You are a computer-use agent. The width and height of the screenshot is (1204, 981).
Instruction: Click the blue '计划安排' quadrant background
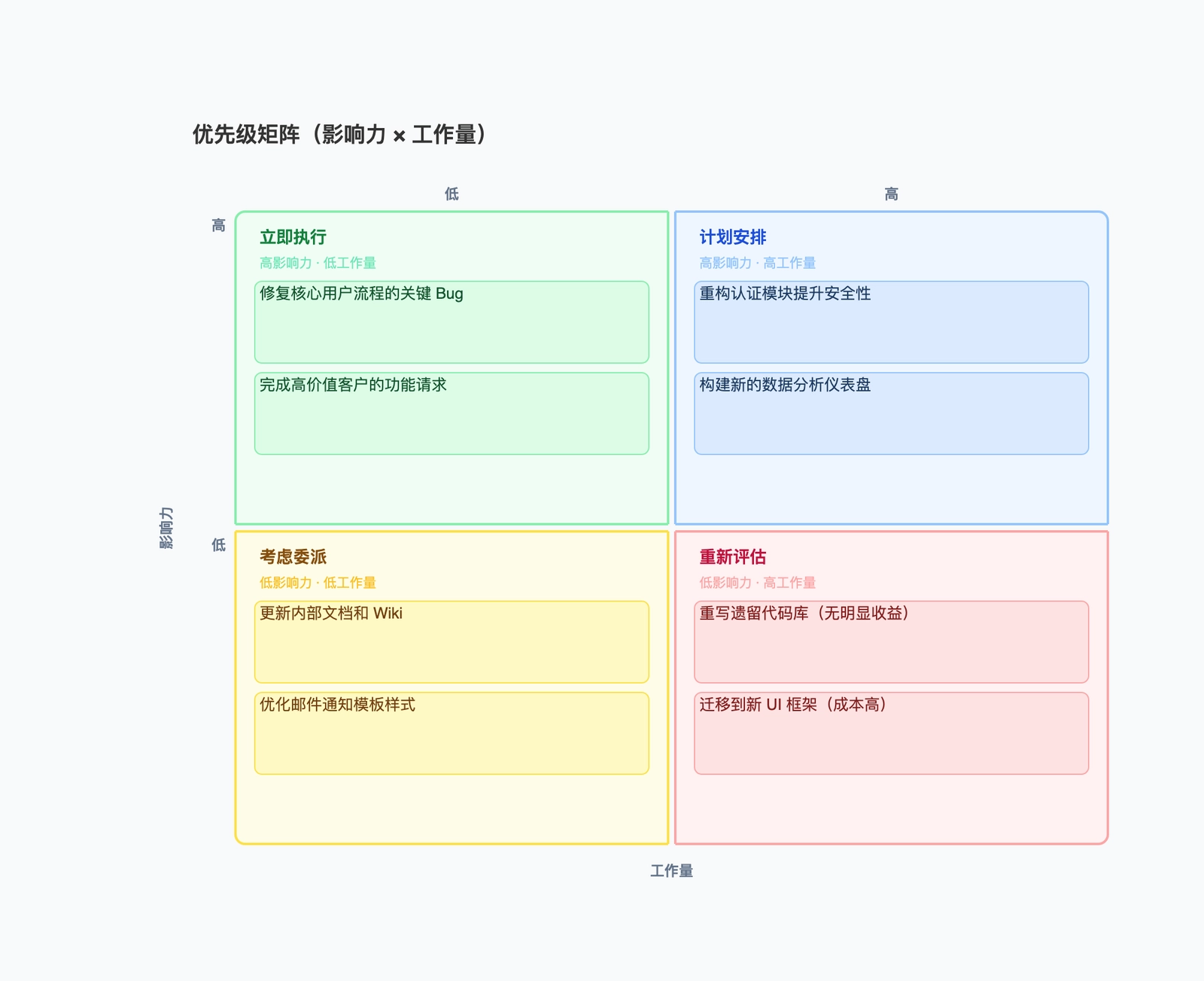pos(890,489)
